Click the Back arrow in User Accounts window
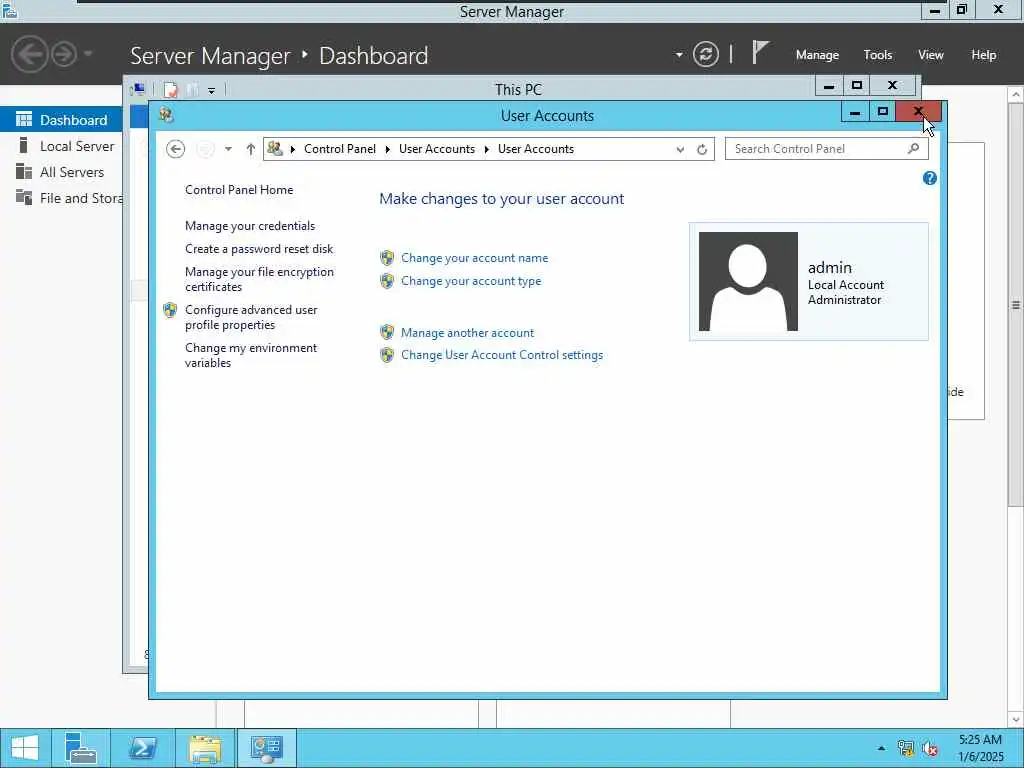 click(175, 149)
